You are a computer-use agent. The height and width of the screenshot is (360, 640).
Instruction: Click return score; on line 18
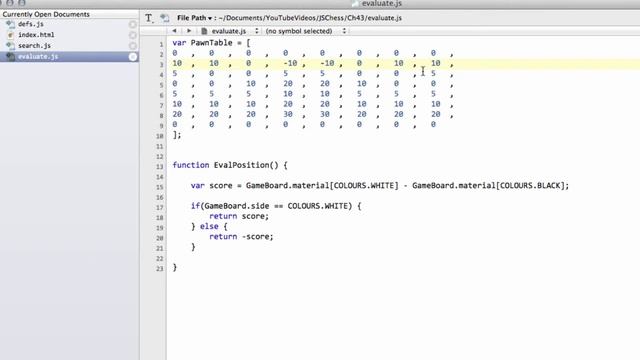(x=239, y=216)
